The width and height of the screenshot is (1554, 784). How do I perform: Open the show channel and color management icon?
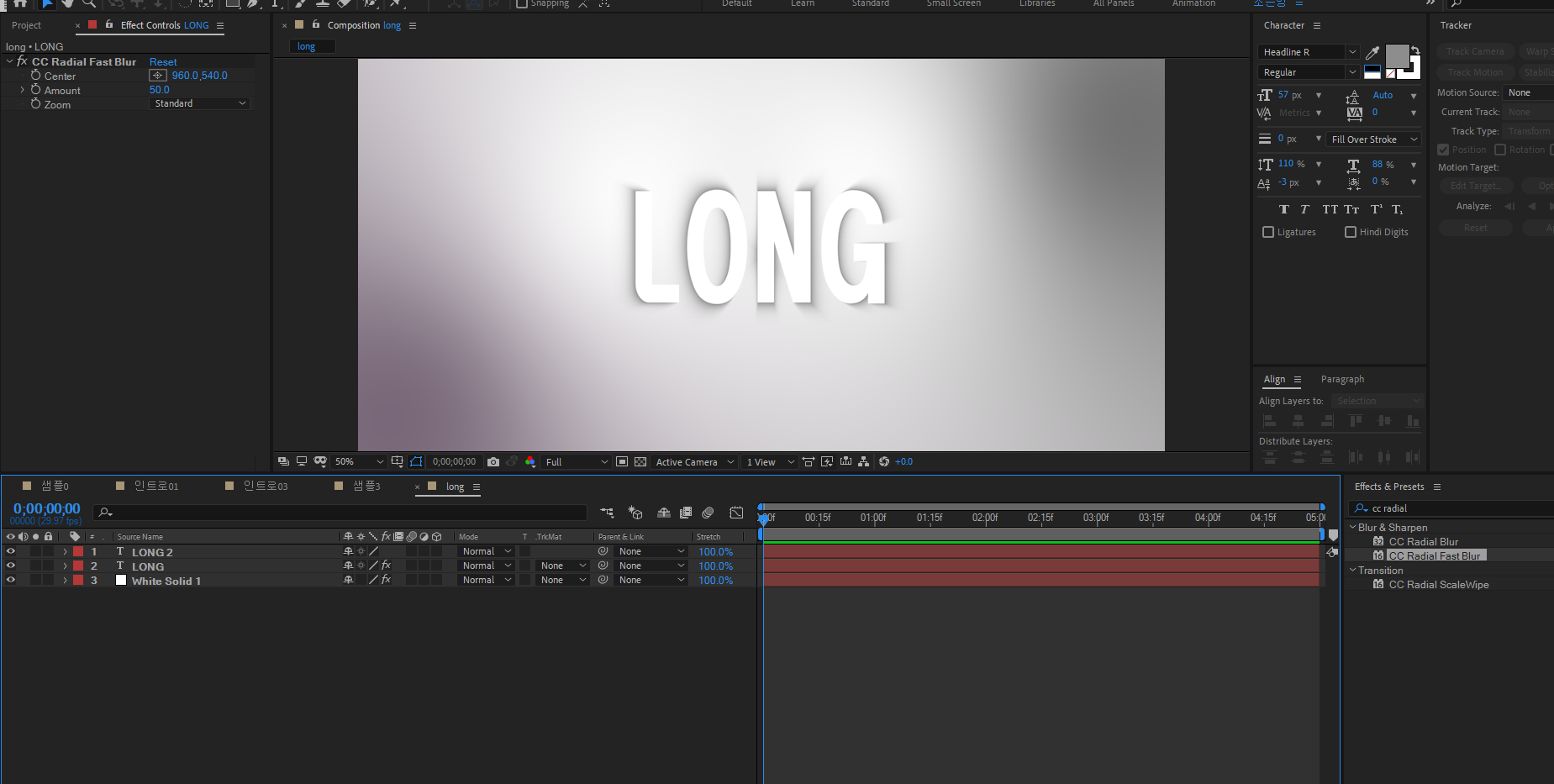(x=530, y=462)
